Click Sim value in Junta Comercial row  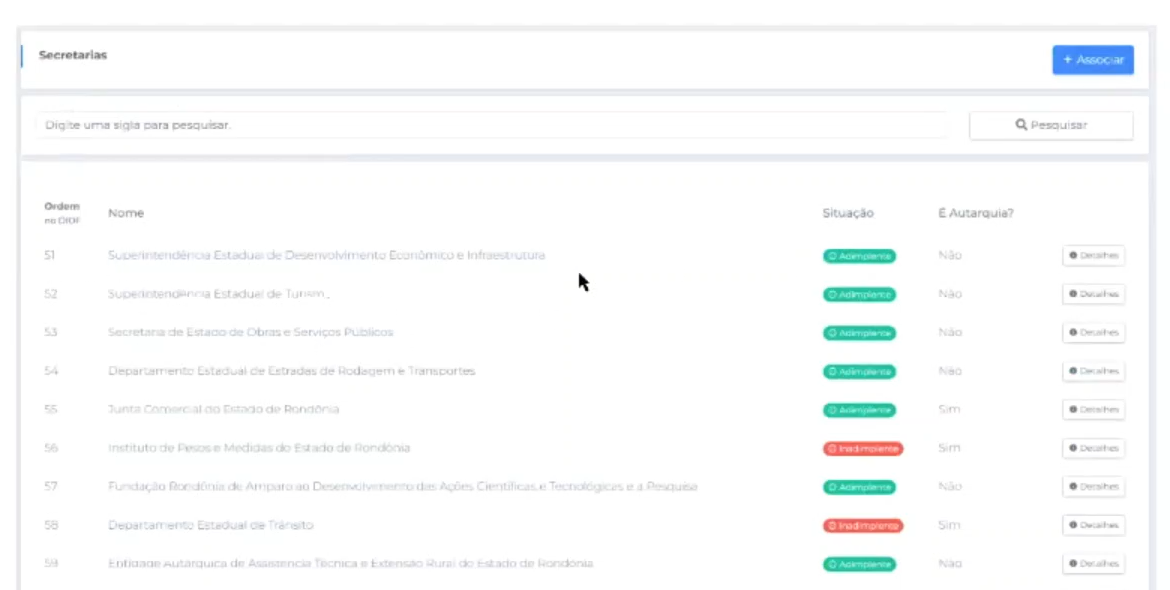[949, 409]
